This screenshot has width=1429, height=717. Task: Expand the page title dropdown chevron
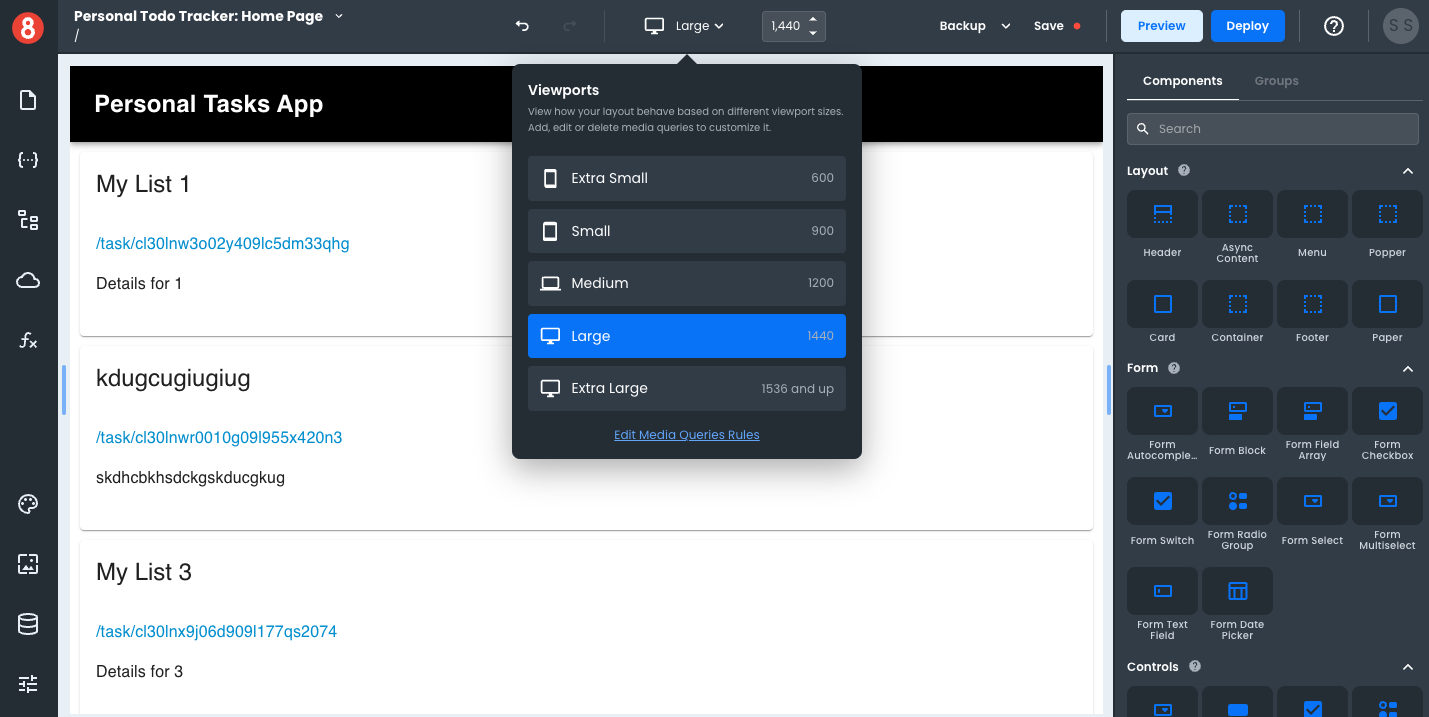point(339,16)
